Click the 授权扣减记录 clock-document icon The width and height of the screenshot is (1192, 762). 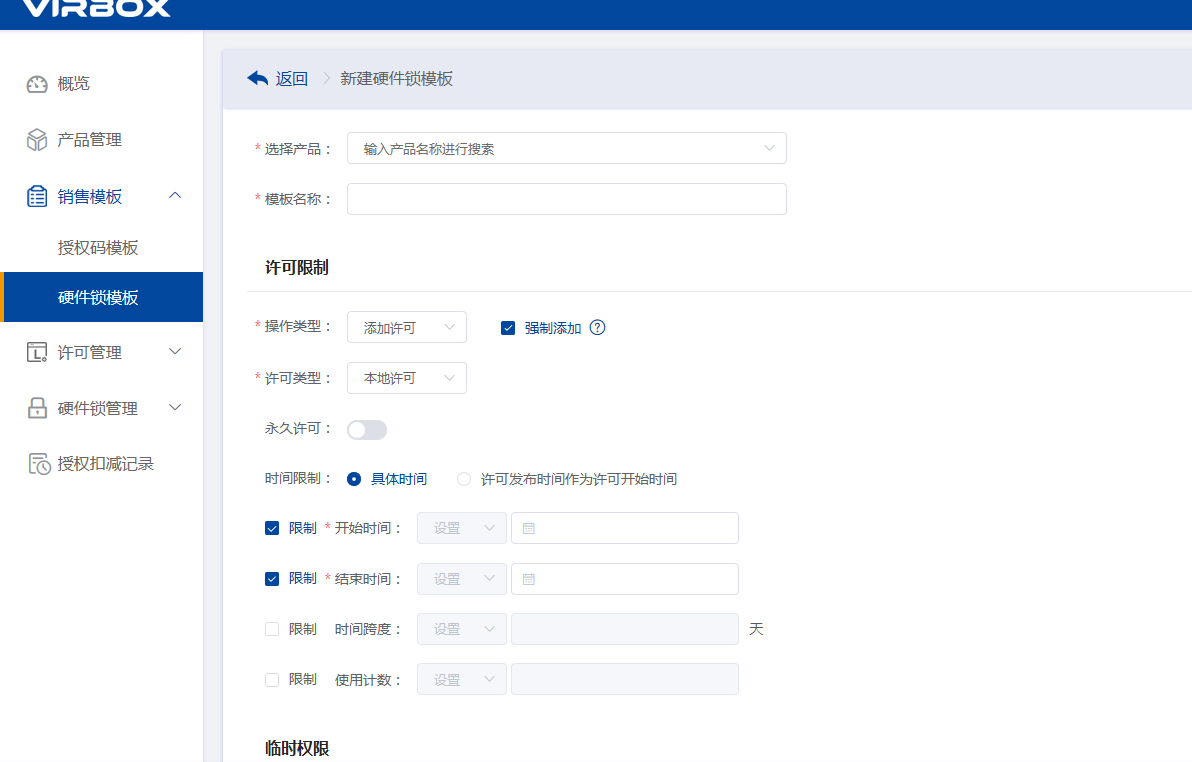point(40,464)
